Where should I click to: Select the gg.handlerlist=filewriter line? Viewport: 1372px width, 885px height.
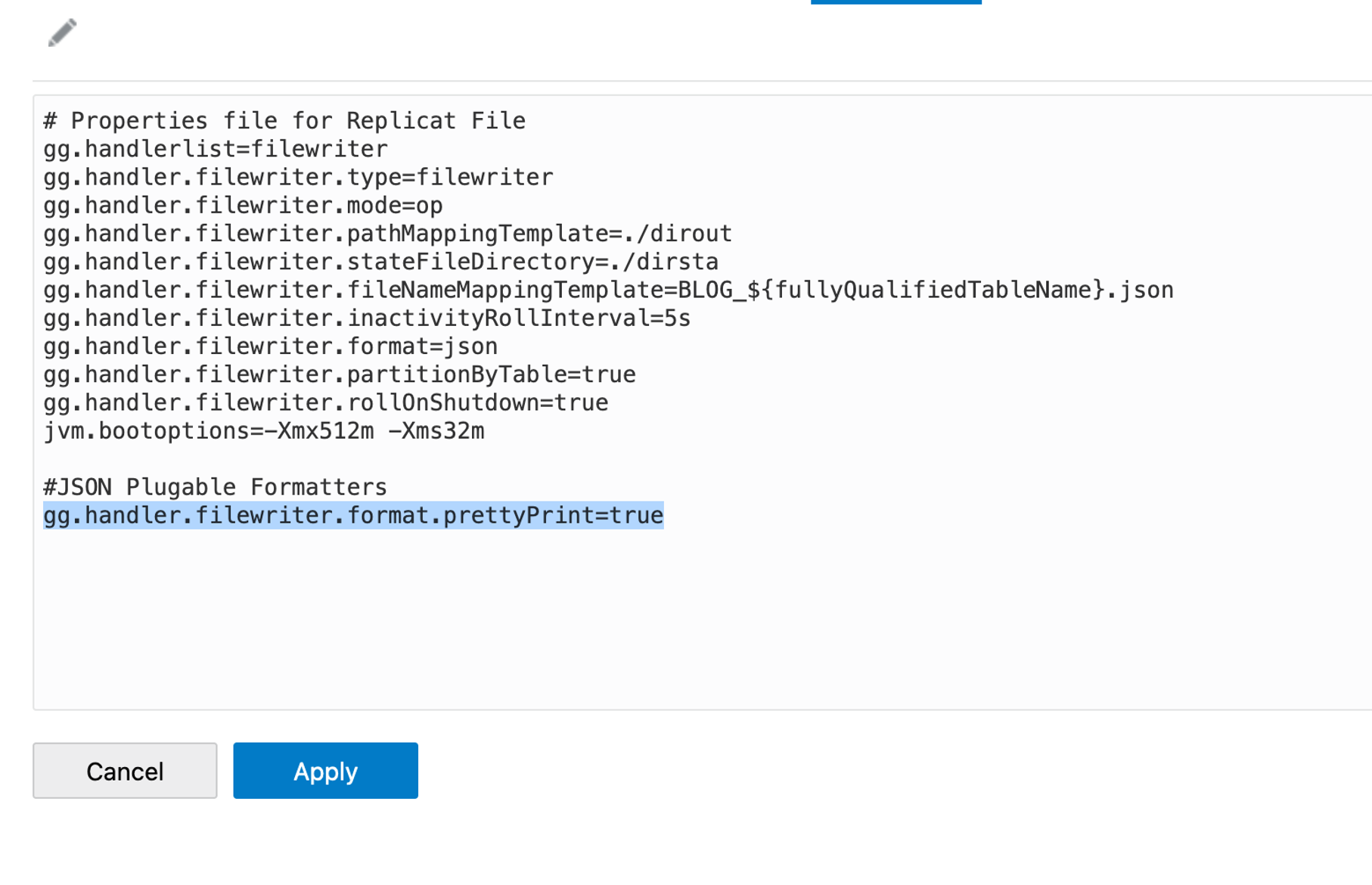tap(214, 148)
